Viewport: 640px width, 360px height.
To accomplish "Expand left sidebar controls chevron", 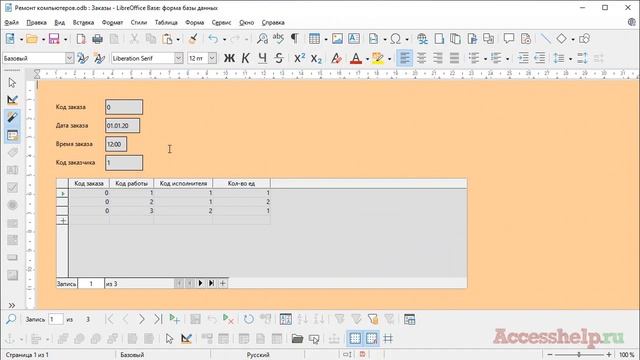I will pos(12,305).
